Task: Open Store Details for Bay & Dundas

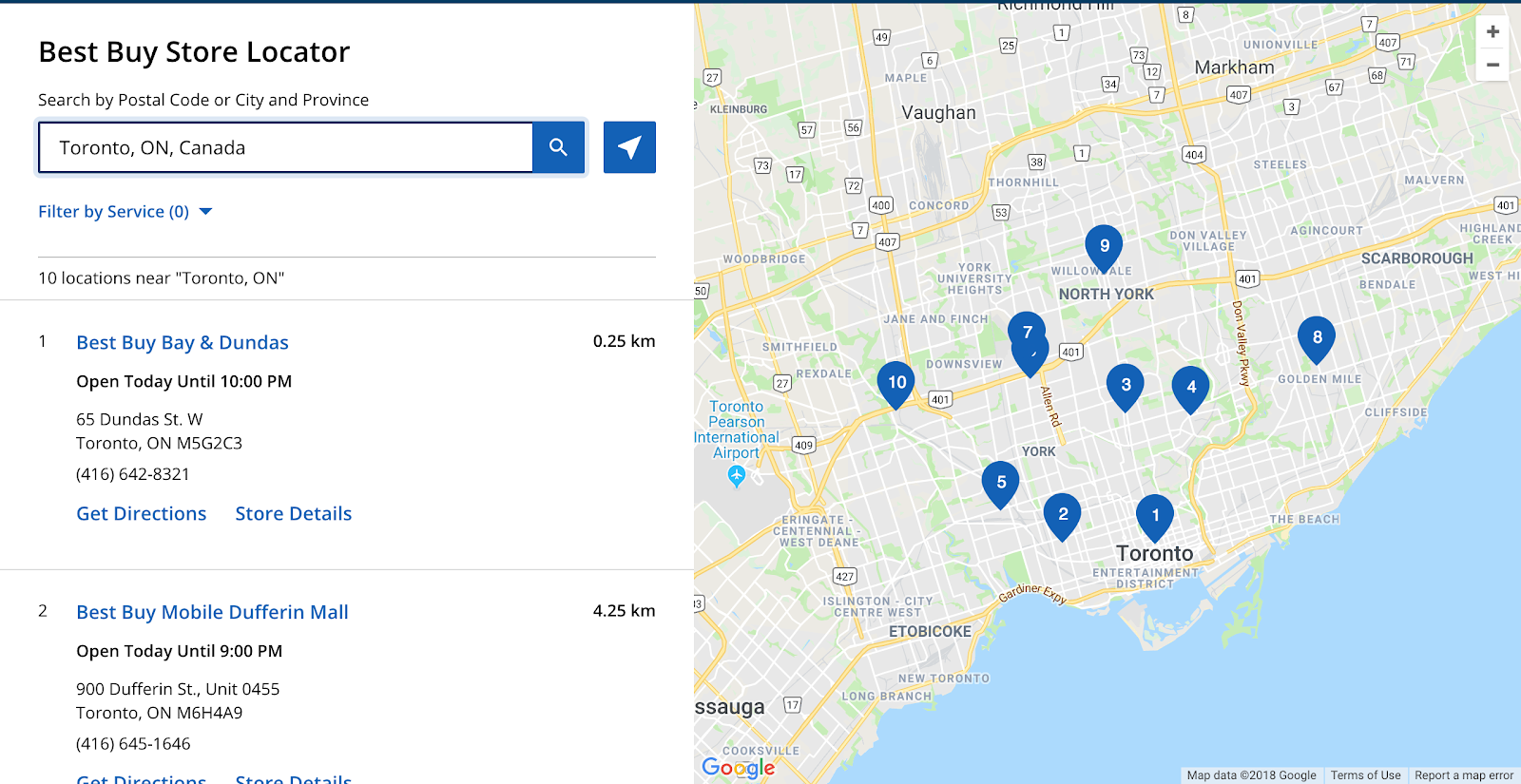Action: click(x=294, y=513)
